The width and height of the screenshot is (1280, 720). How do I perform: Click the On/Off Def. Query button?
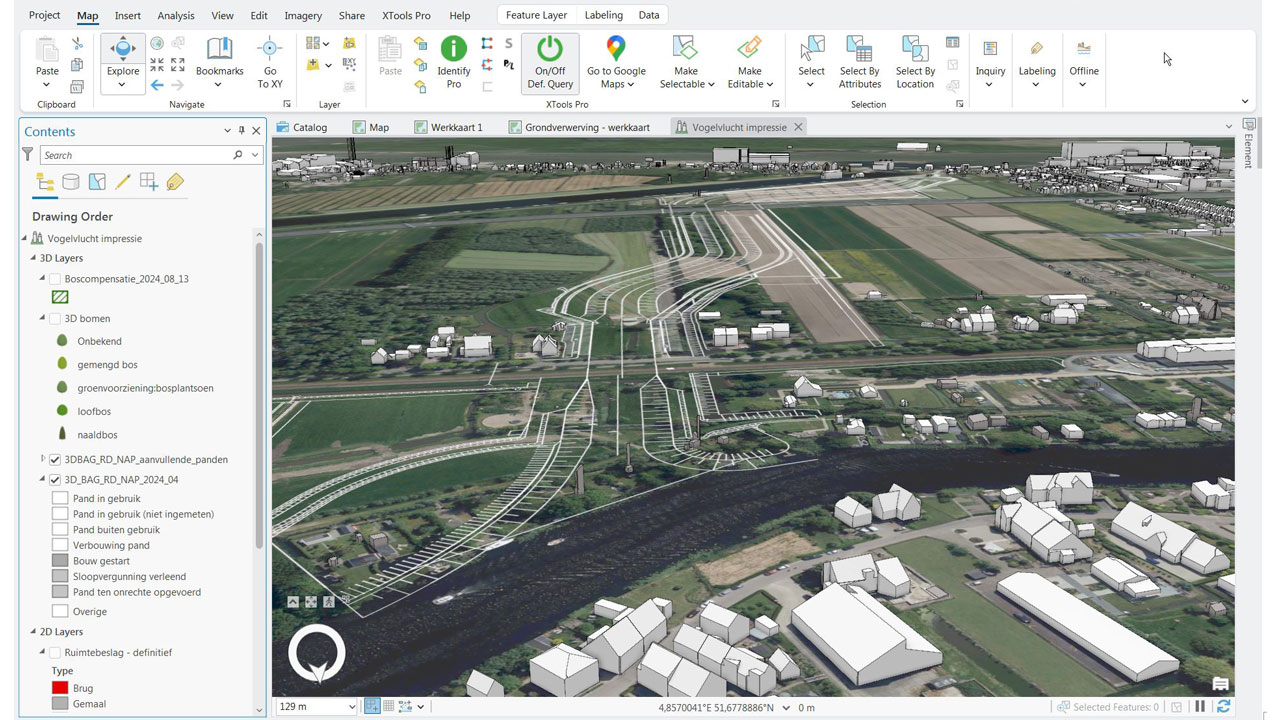pos(549,60)
